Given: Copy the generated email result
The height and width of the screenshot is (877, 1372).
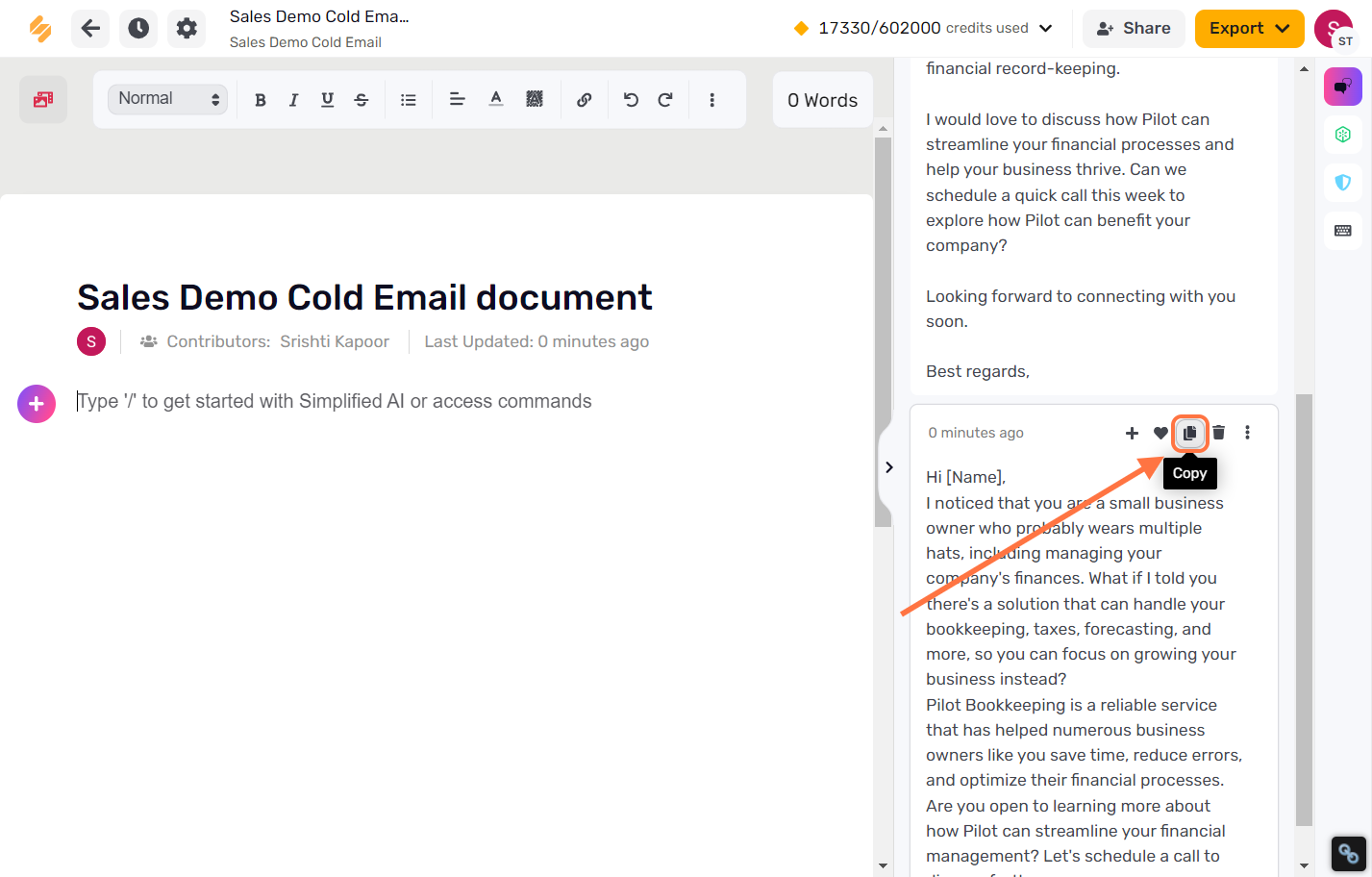Looking at the screenshot, I should coord(1189,433).
